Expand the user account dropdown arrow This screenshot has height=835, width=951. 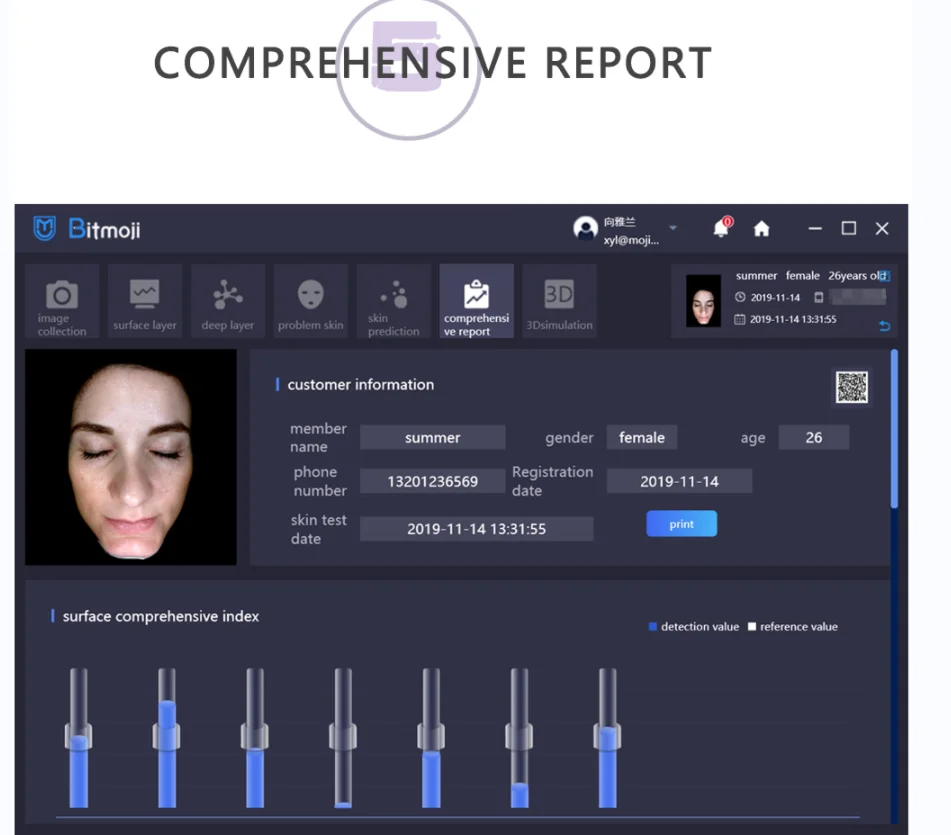coord(673,228)
